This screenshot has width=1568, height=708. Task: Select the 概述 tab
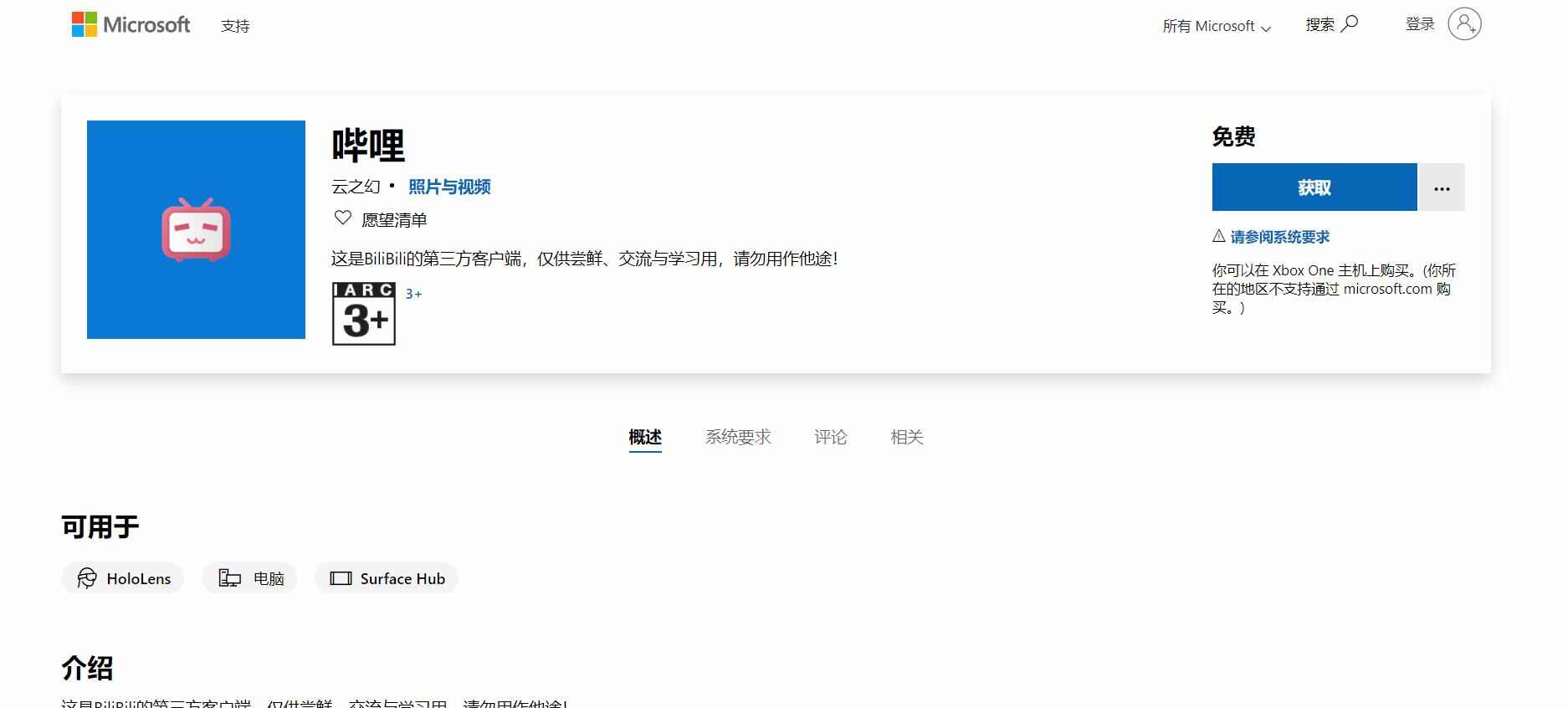coord(645,437)
